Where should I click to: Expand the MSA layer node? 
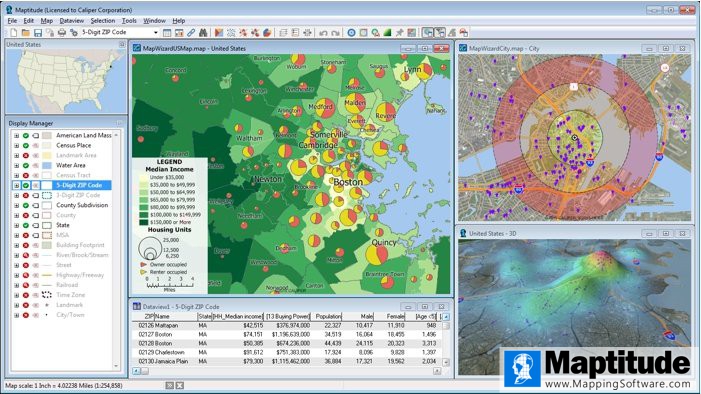pyautogui.click(x=17, y=235)
